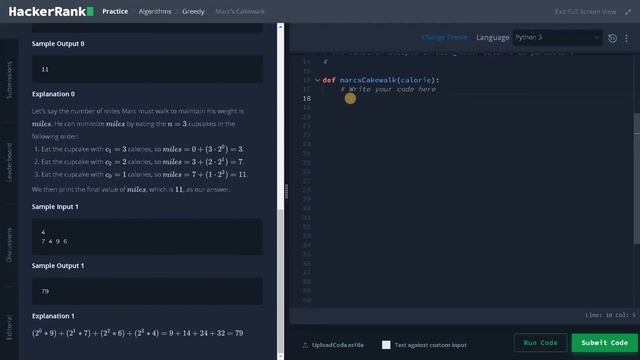The width and height of the screenshot is (640, 360).
Task: Reset code with the restore icon
Action: [612, 38]
